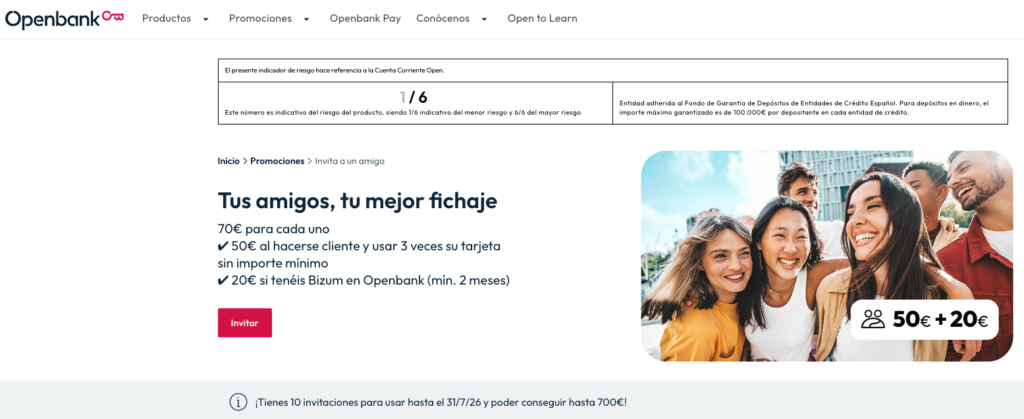The height and width of the screenshot is (419, 1024).
Task: Expand the Promociones dropdown arrow
Action: (x=306, y=20)
